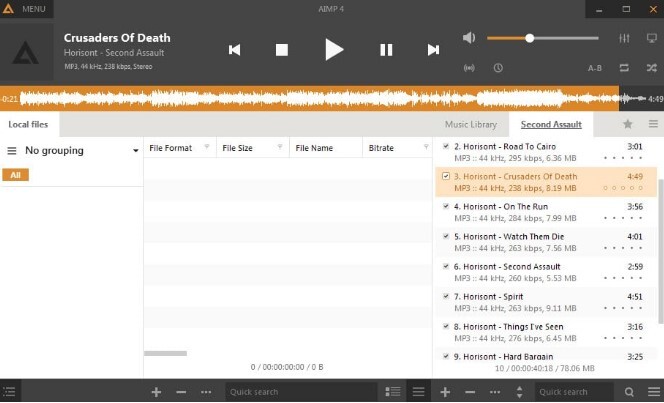664x403 pixels.
Task: Open the equalizer settings icon
Action: pyautogui.click(x=625, y=38)
